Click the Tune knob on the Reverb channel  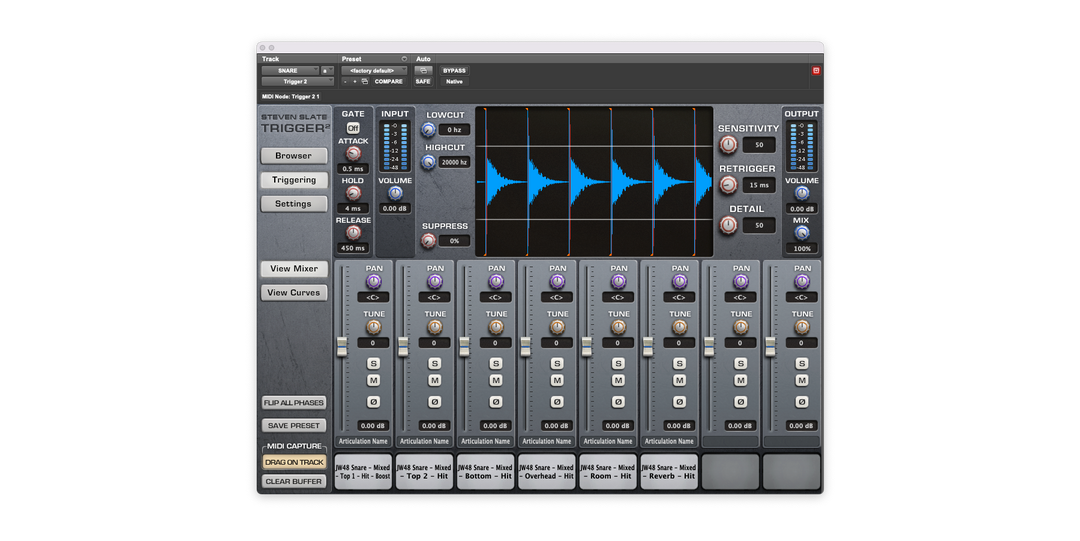[x=680, y=327]
